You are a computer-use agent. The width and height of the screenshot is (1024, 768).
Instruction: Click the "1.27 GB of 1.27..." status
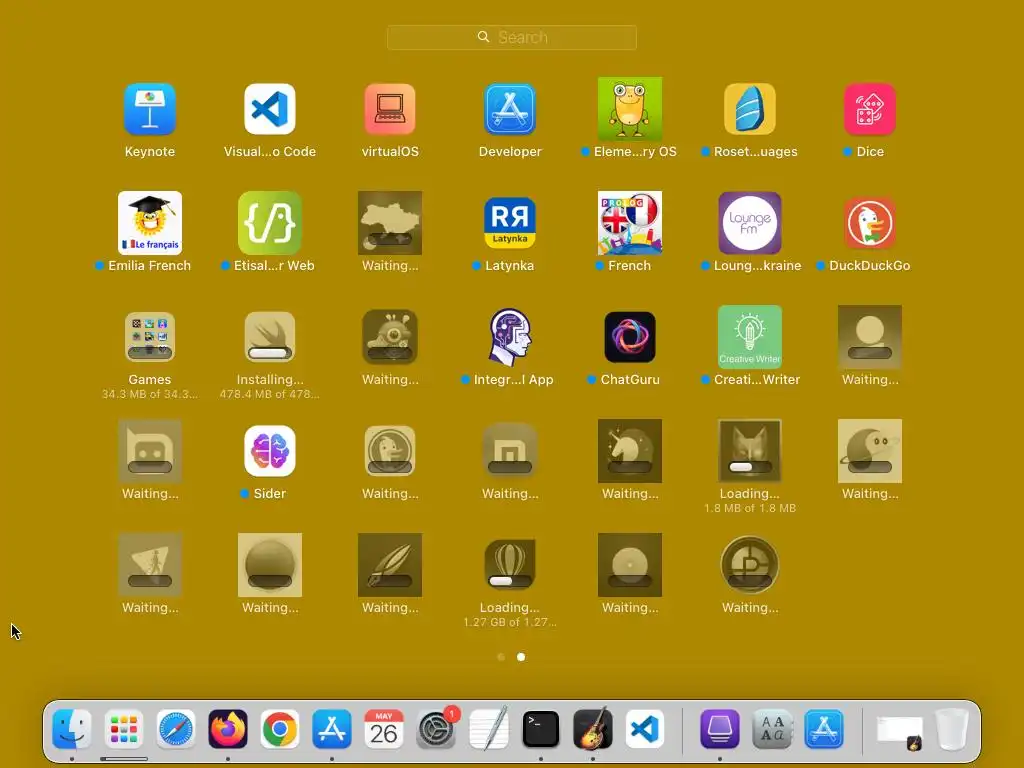point(510,622)
